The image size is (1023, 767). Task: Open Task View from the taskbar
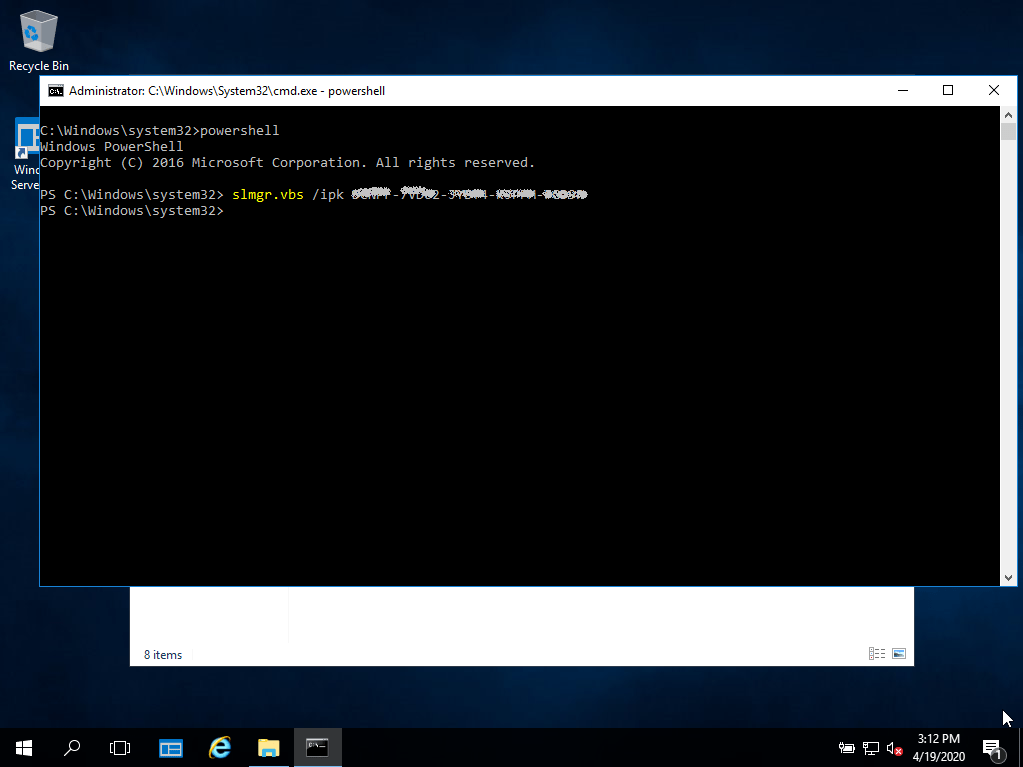120,747
